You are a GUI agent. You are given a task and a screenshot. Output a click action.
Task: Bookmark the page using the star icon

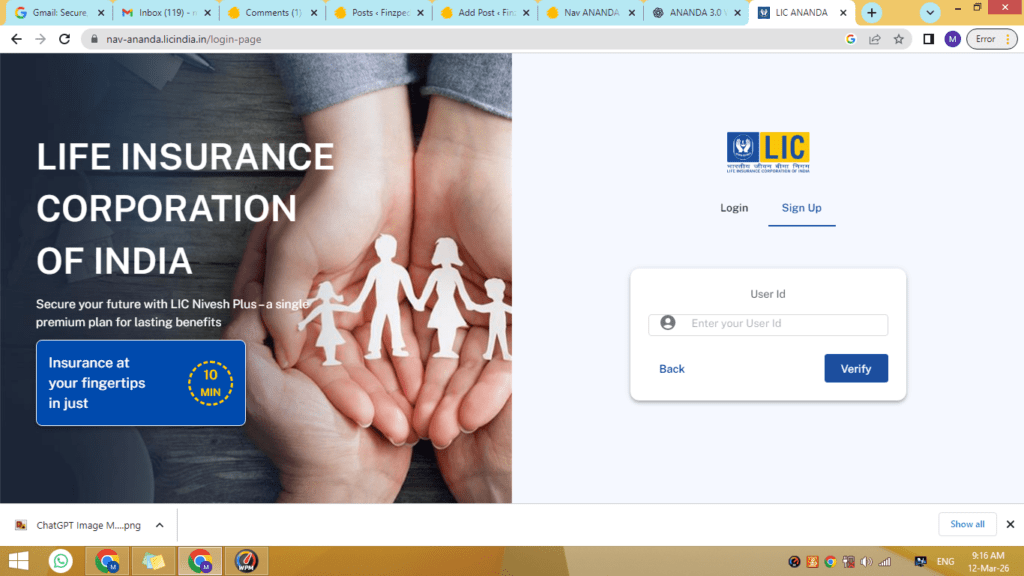pyautogui.click(x=898, y=38)
